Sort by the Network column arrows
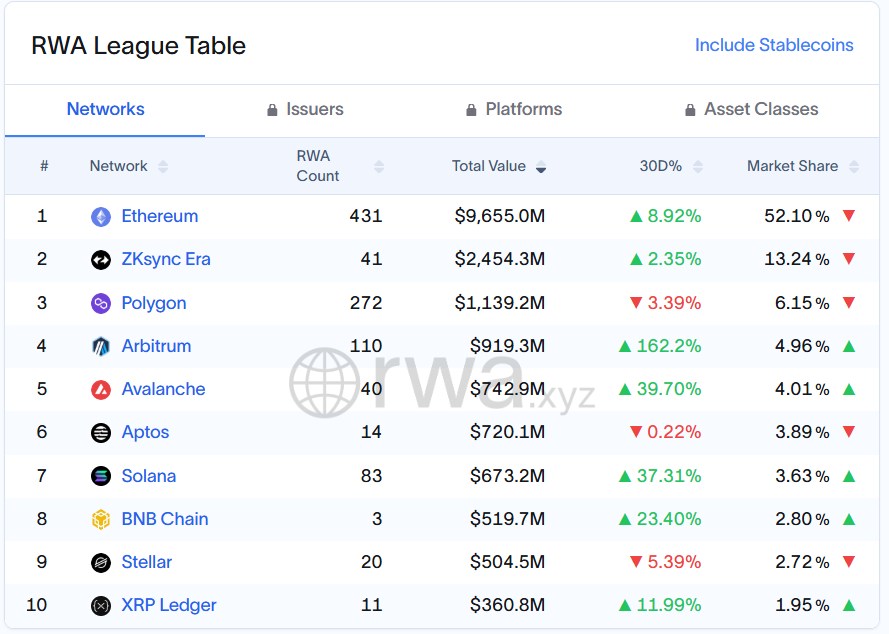This screenshot has width=889, height=634. (163, 167)
